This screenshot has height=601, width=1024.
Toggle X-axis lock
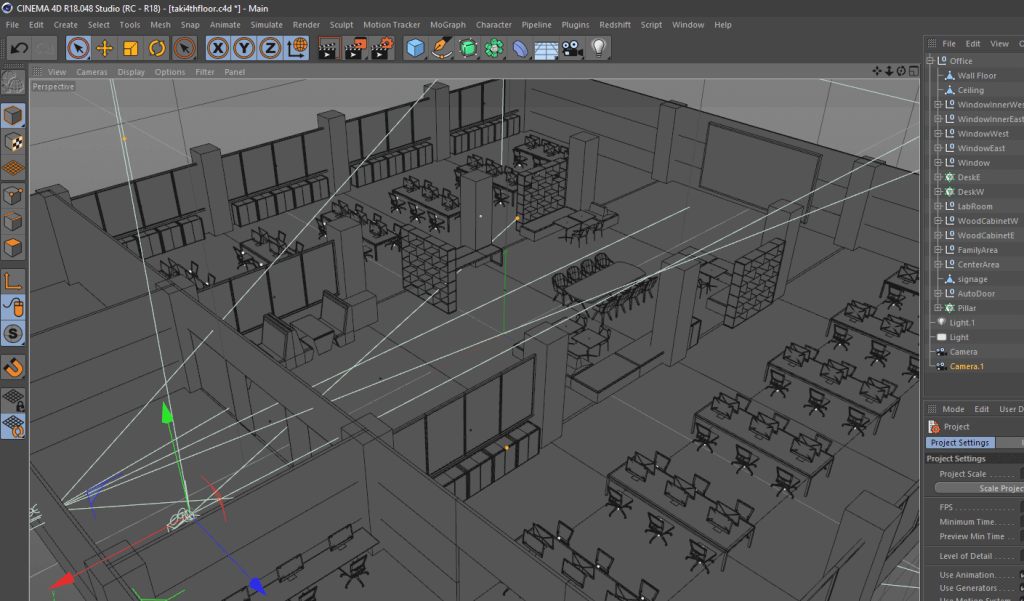click(x=217, y=48)
